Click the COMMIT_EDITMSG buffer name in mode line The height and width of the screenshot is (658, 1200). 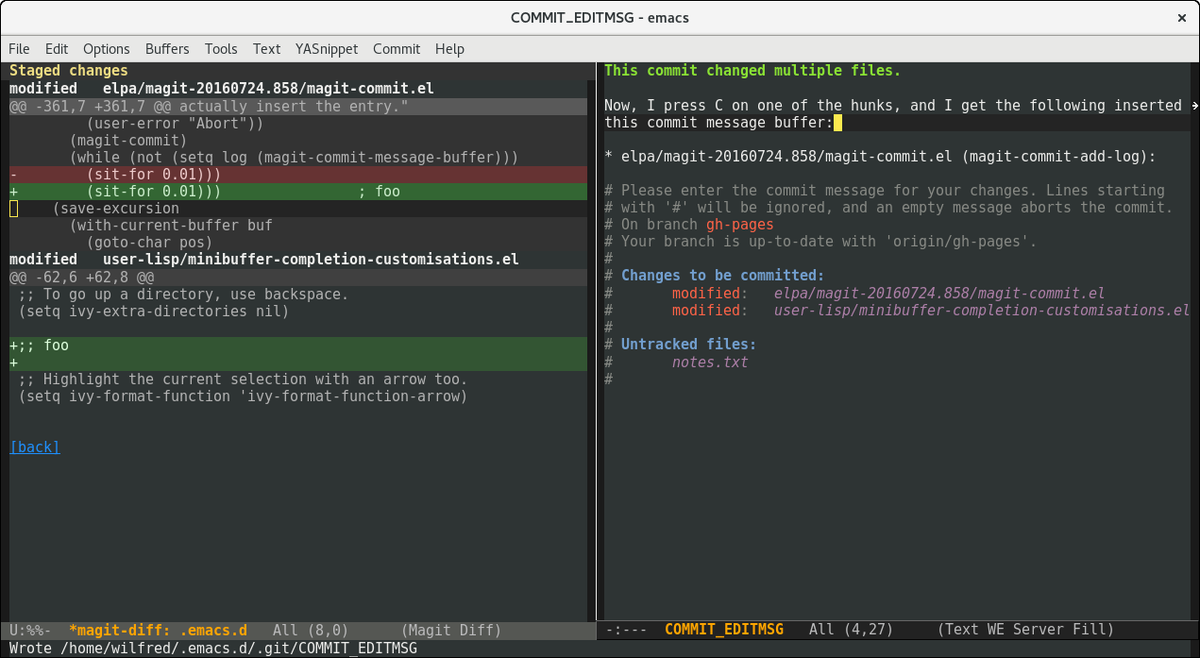click(x=723, y=629)
